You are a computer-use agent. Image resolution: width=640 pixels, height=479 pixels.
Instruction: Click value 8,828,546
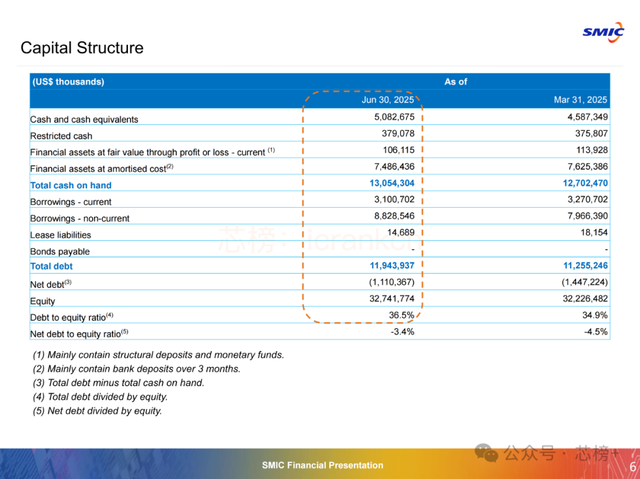coord(394,216)
